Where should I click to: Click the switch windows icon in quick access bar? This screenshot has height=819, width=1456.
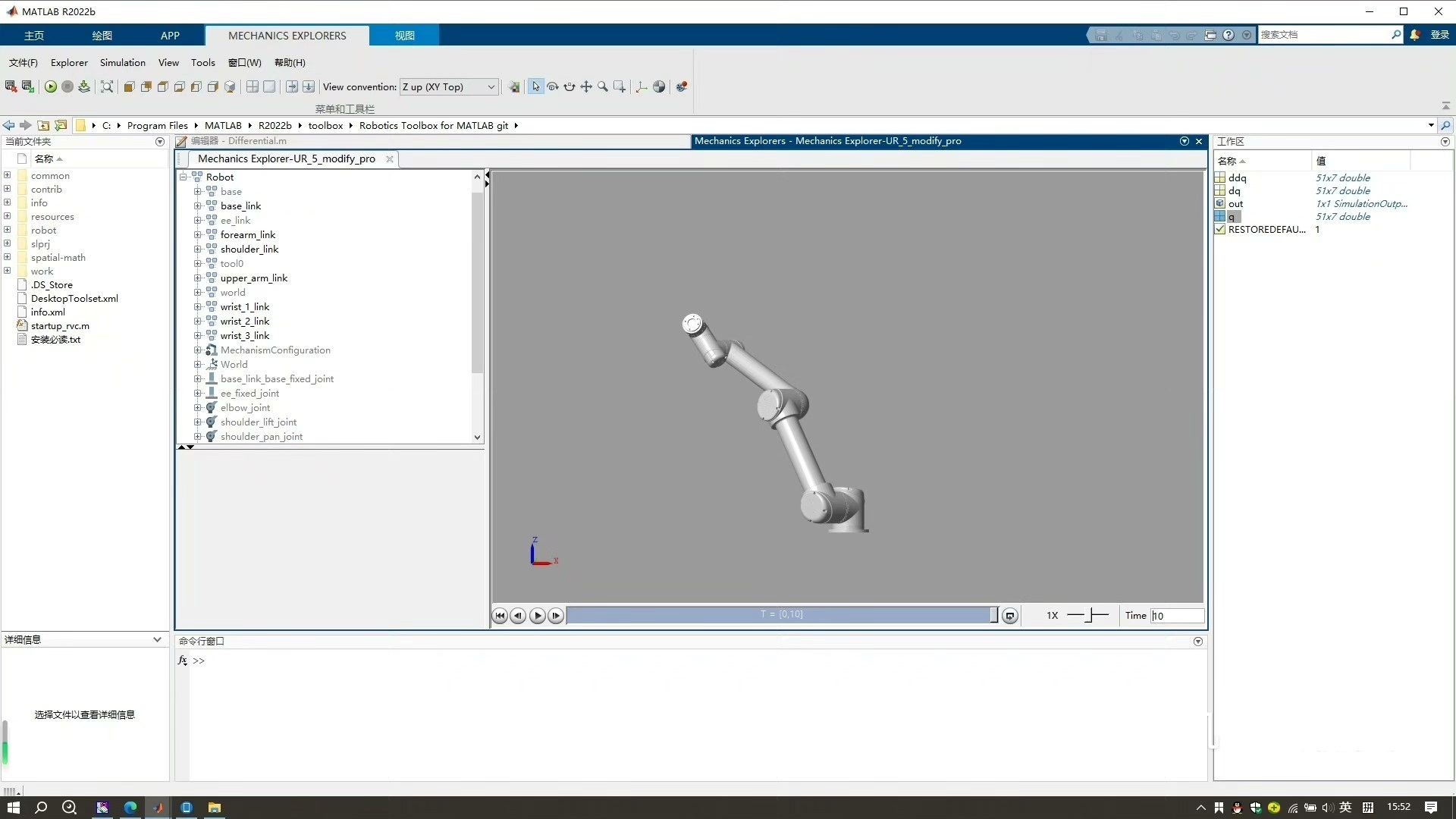(1210, 35)
